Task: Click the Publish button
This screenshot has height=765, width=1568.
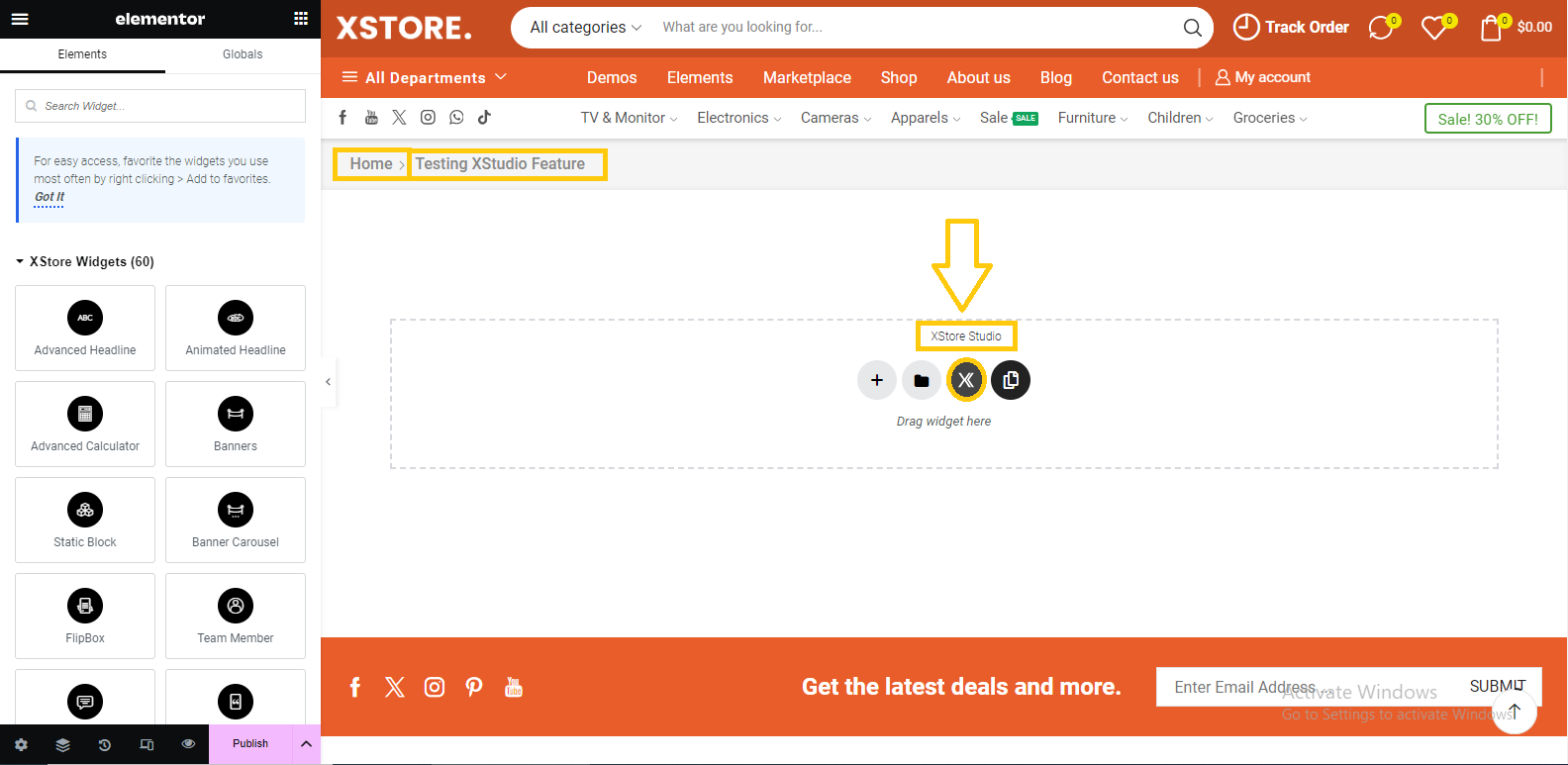Action: click(250, 744)
